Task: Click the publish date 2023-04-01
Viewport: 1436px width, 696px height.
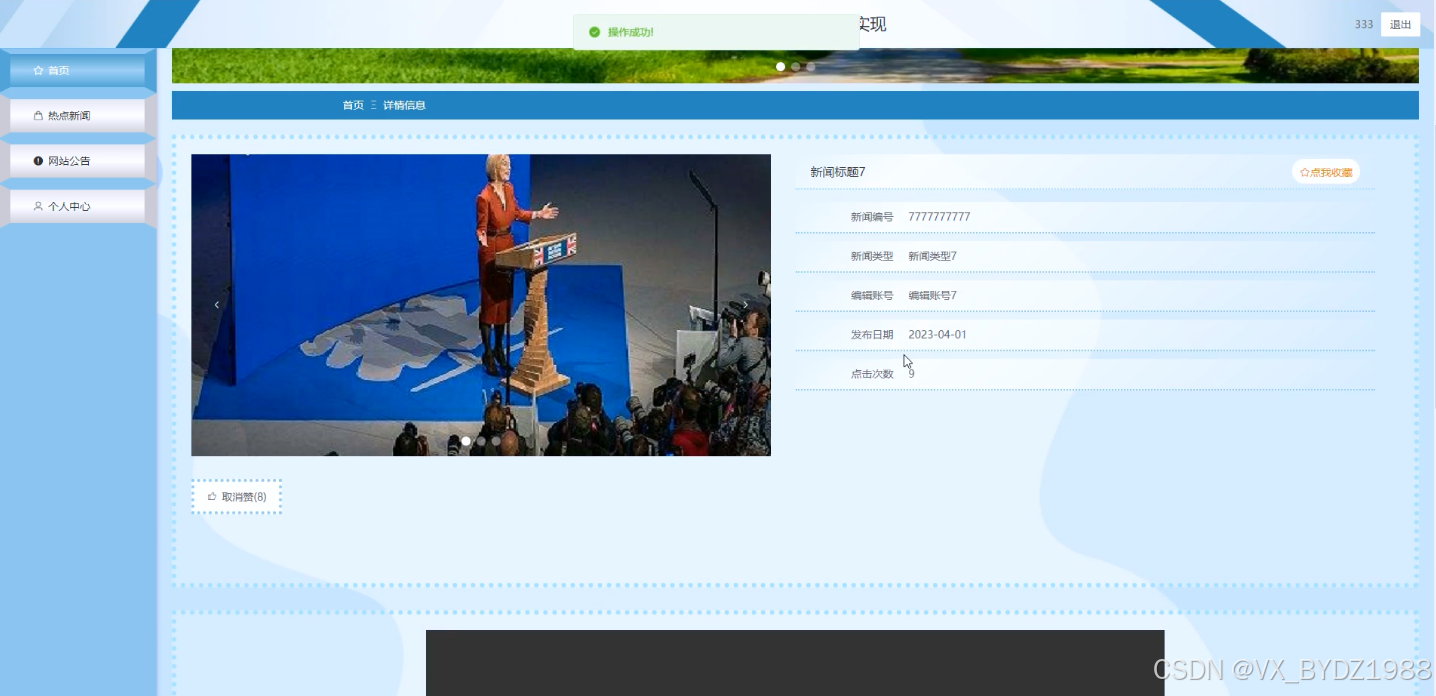Action: [937, 335]
